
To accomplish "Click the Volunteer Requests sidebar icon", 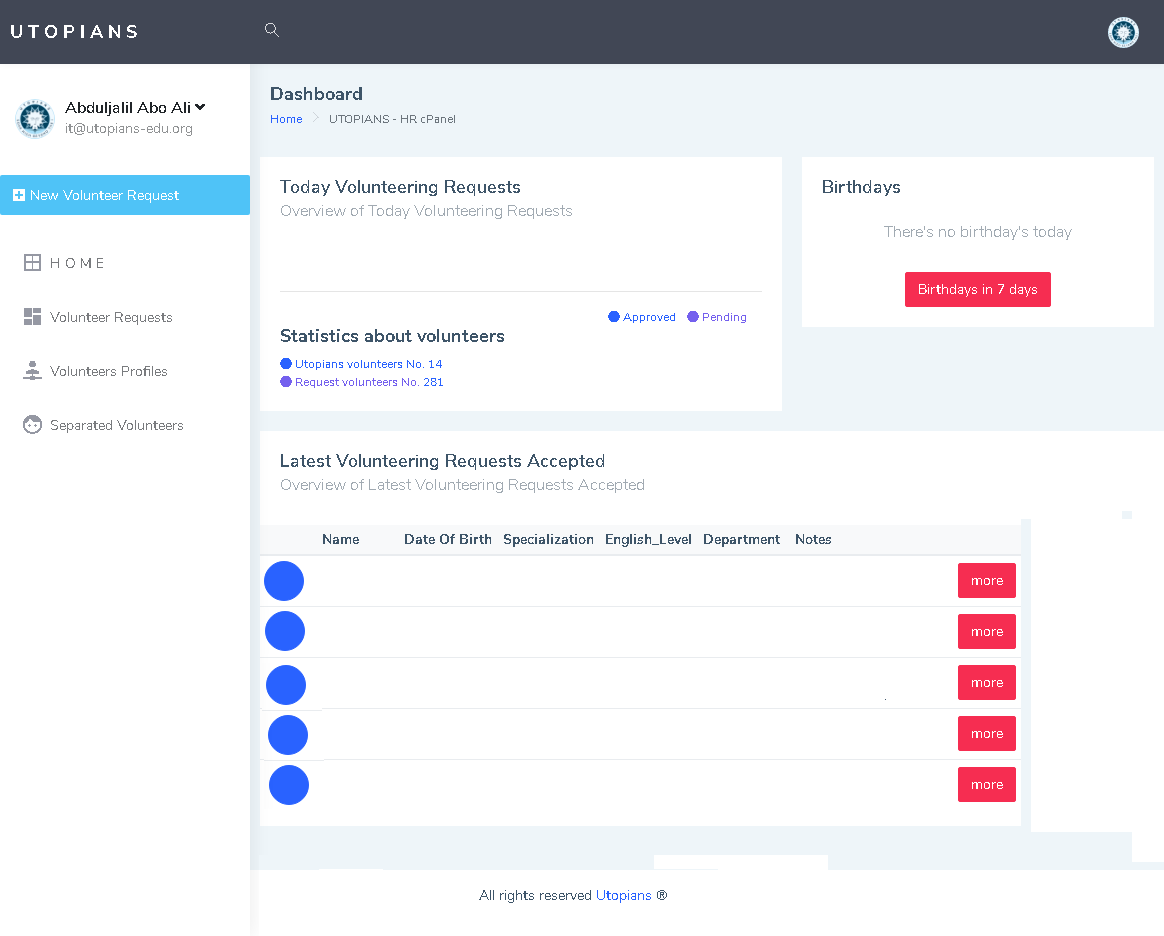I will pos(32,317).
